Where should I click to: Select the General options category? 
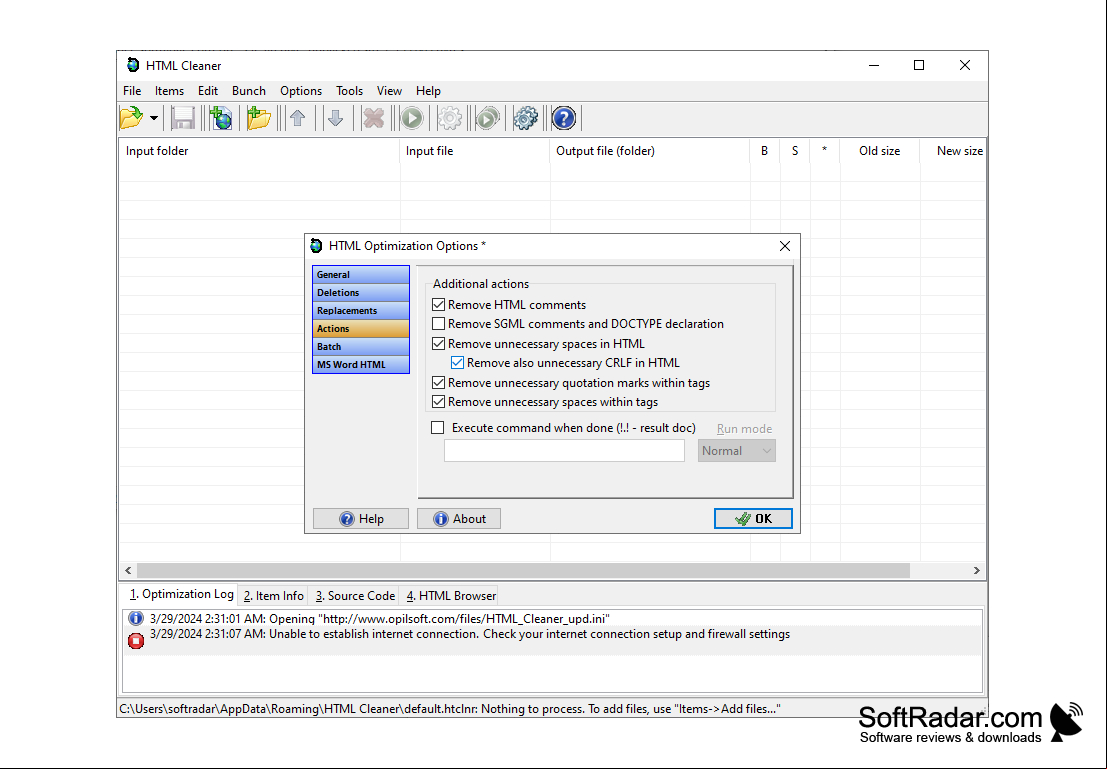(x=361, y=275)
